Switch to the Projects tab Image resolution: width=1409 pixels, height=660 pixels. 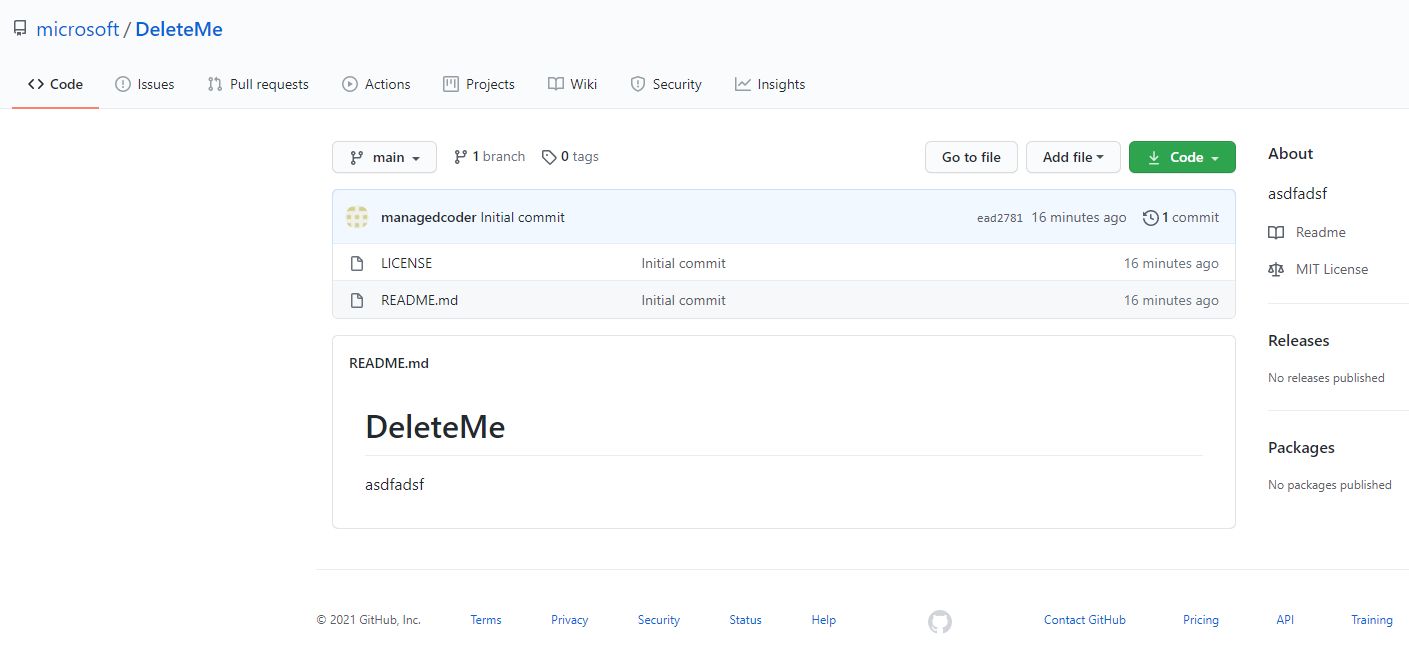point(479,84)
